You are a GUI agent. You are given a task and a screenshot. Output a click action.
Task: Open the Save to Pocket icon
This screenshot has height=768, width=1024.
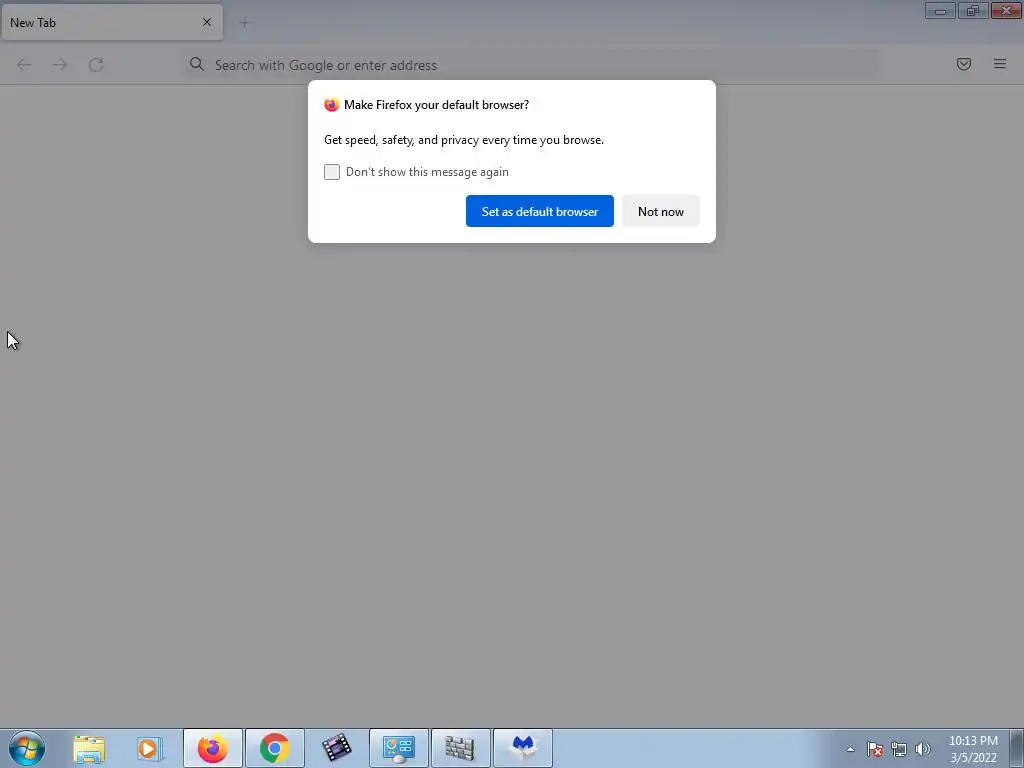point(963,64)
